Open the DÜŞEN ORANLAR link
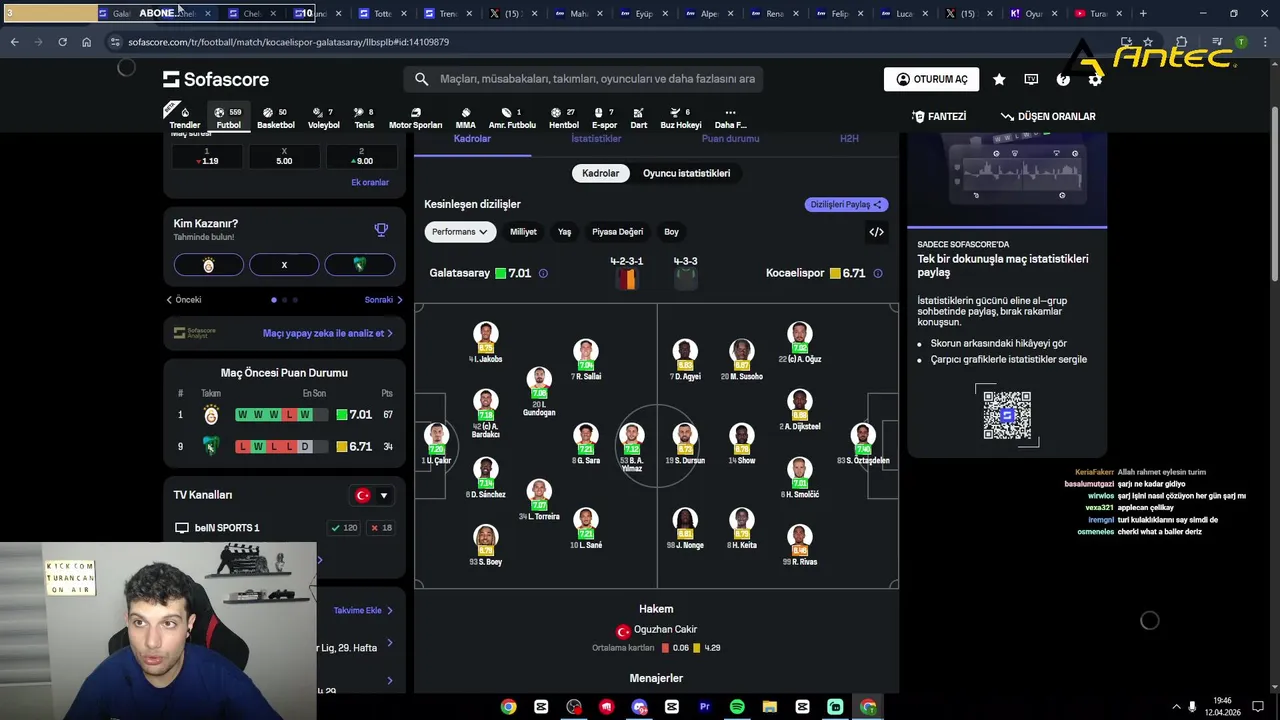Image resolution: width=1280 pixels, height=720 pixels. coord(1048,117)
